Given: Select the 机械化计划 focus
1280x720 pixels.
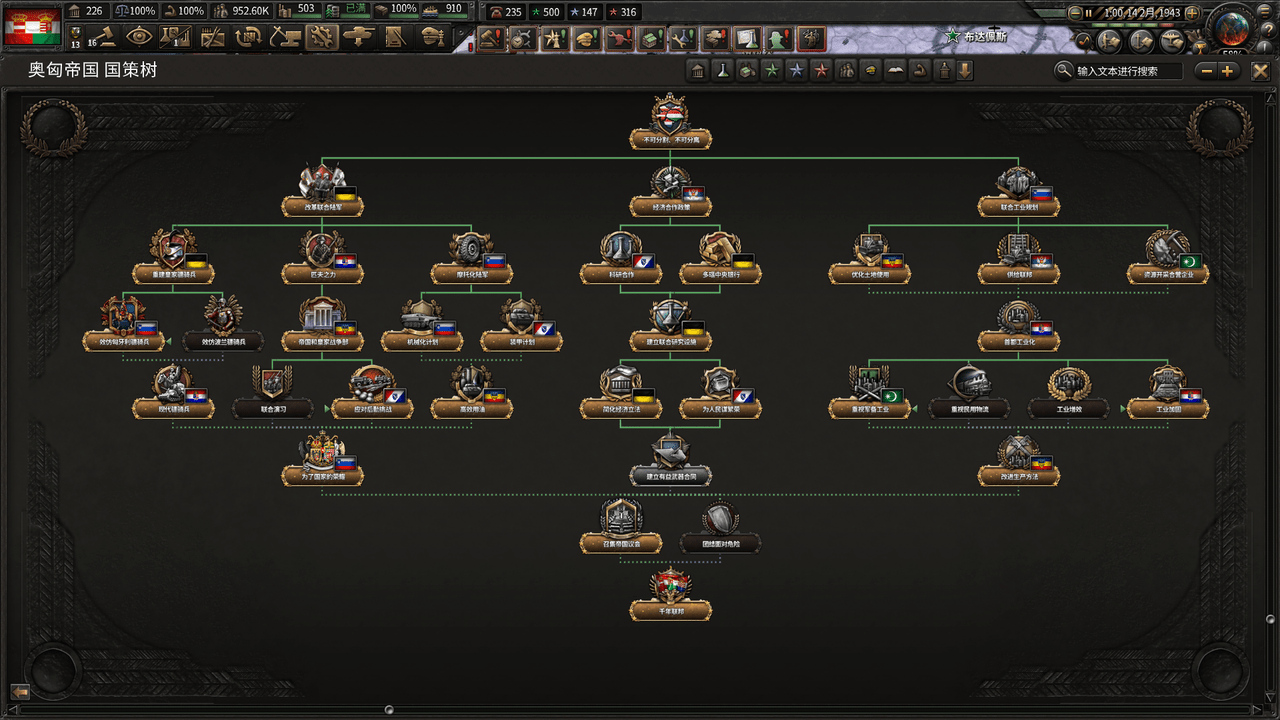Looking at the screenshot, I should tap(421, 324).
